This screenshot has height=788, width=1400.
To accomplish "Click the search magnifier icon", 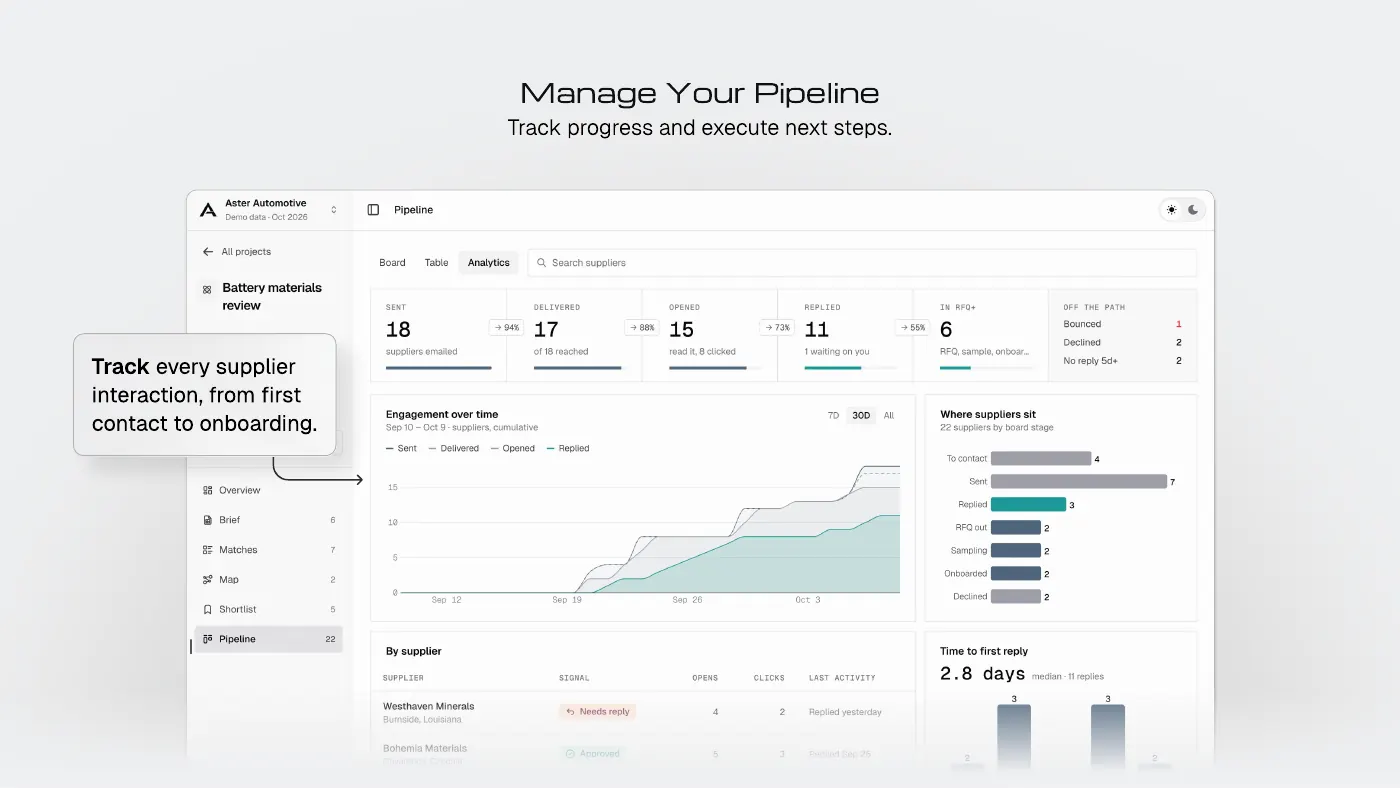I will tap(542, 263).
